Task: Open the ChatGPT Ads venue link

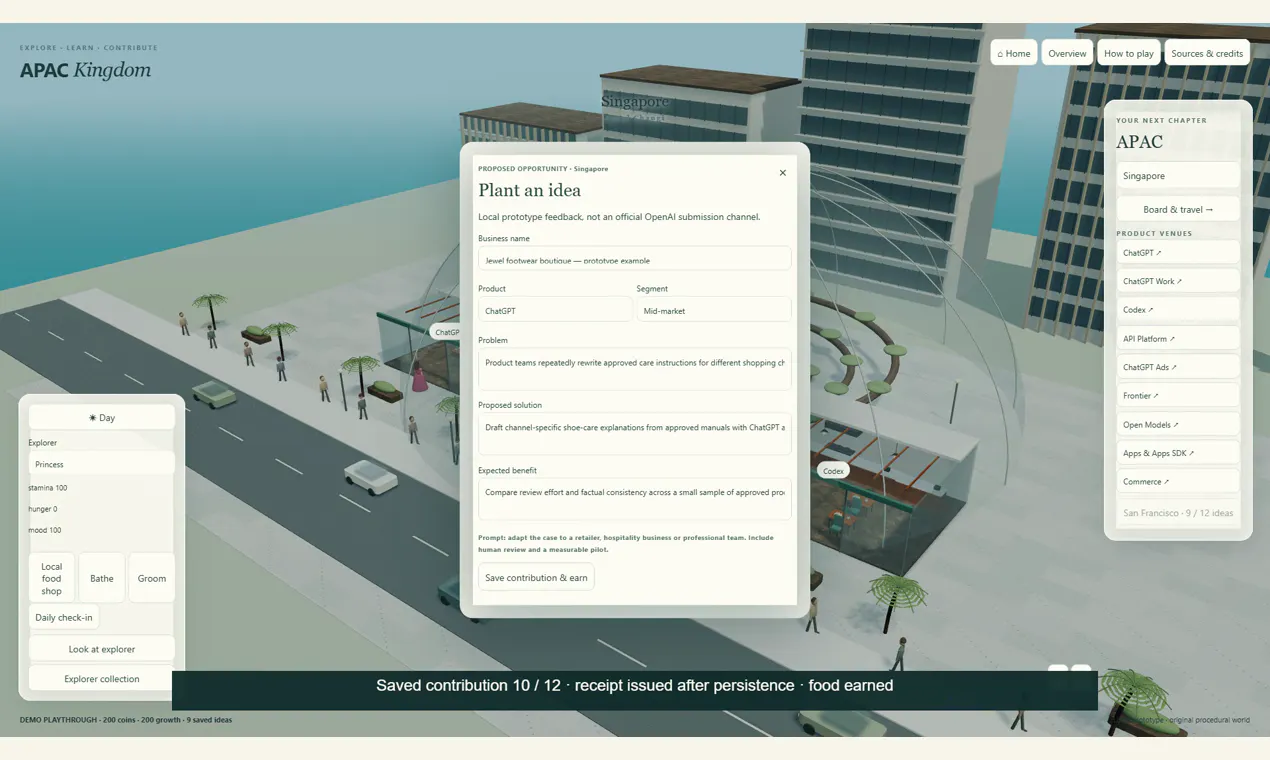Action: pos(1178,367)
